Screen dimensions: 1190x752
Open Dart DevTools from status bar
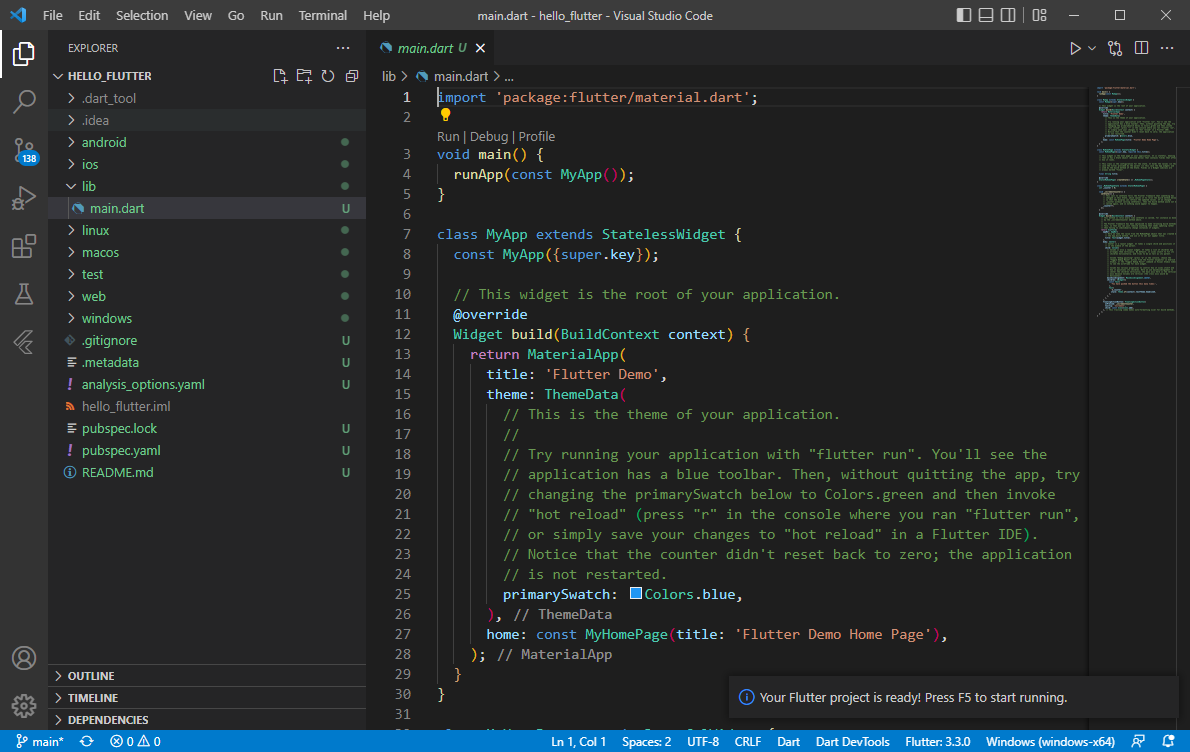(852, 741)
